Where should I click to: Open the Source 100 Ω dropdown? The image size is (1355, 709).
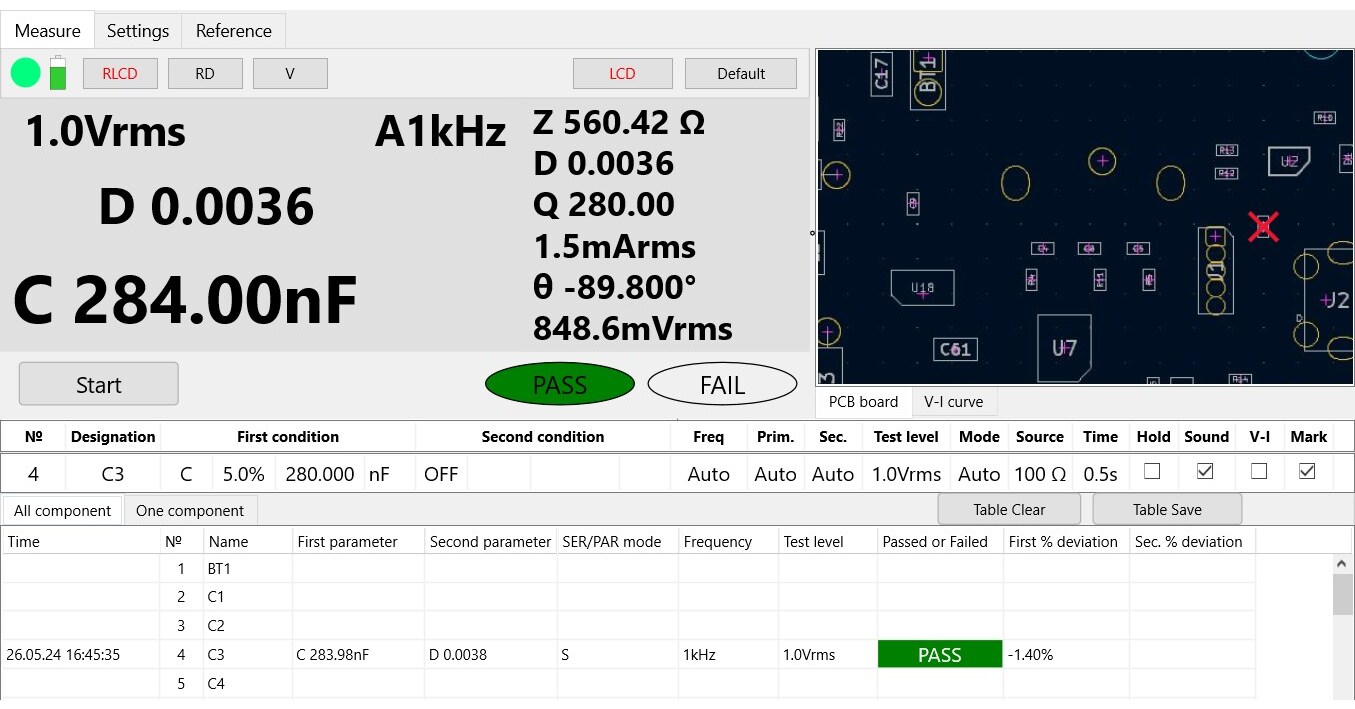pyautogui.click(x=1040, y=474)
